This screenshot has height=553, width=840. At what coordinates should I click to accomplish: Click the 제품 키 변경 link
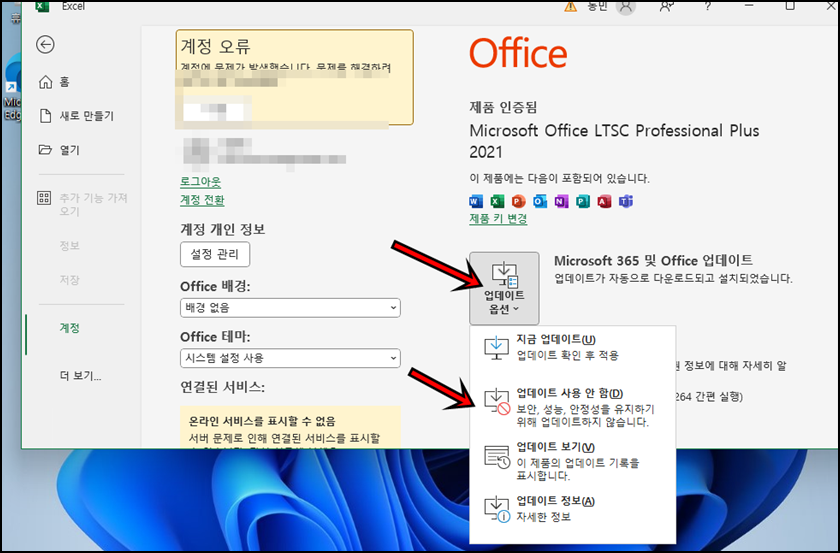coord(498,219)
